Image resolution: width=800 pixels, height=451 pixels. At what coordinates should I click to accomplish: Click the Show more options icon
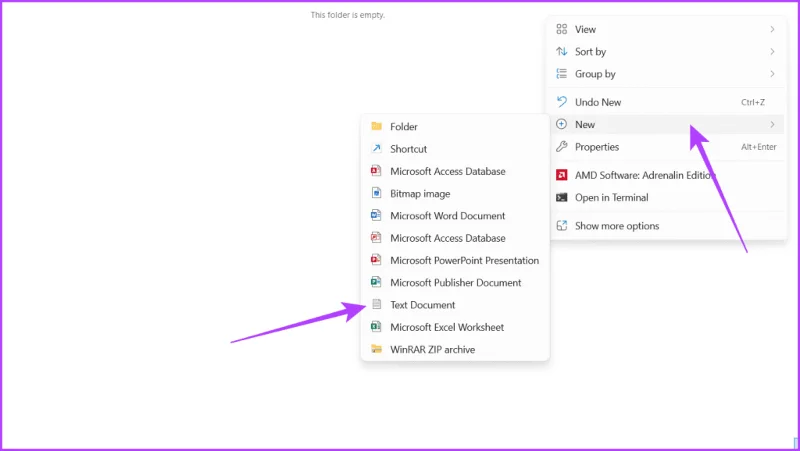click(561, 226)
